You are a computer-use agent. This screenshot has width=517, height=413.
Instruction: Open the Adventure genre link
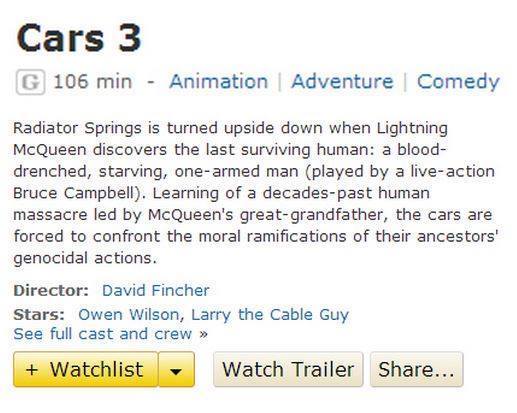pyautogui.click(x=342, y=82)
